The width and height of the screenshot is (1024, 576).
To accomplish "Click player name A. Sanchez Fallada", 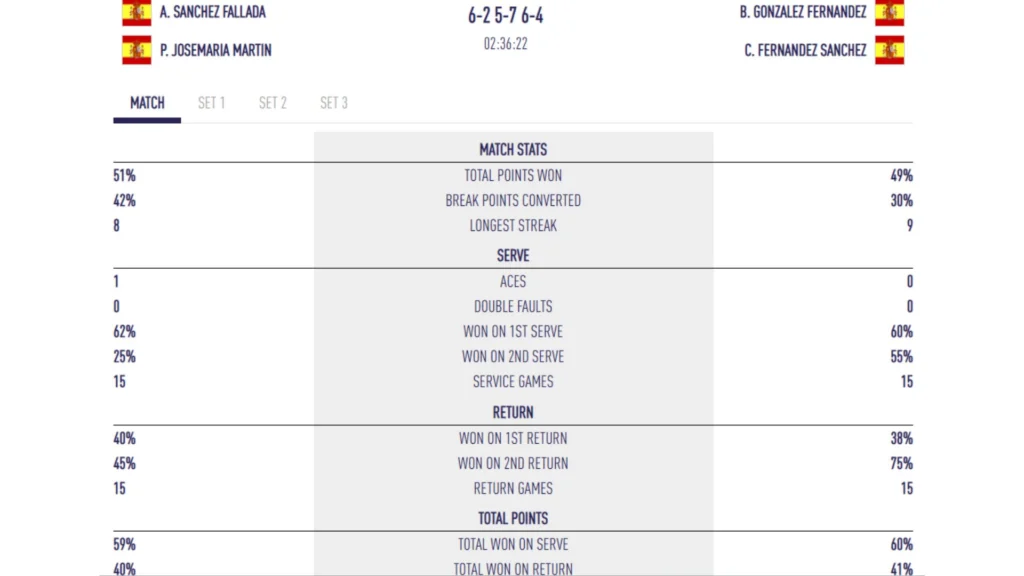I will tap(213, 13).
